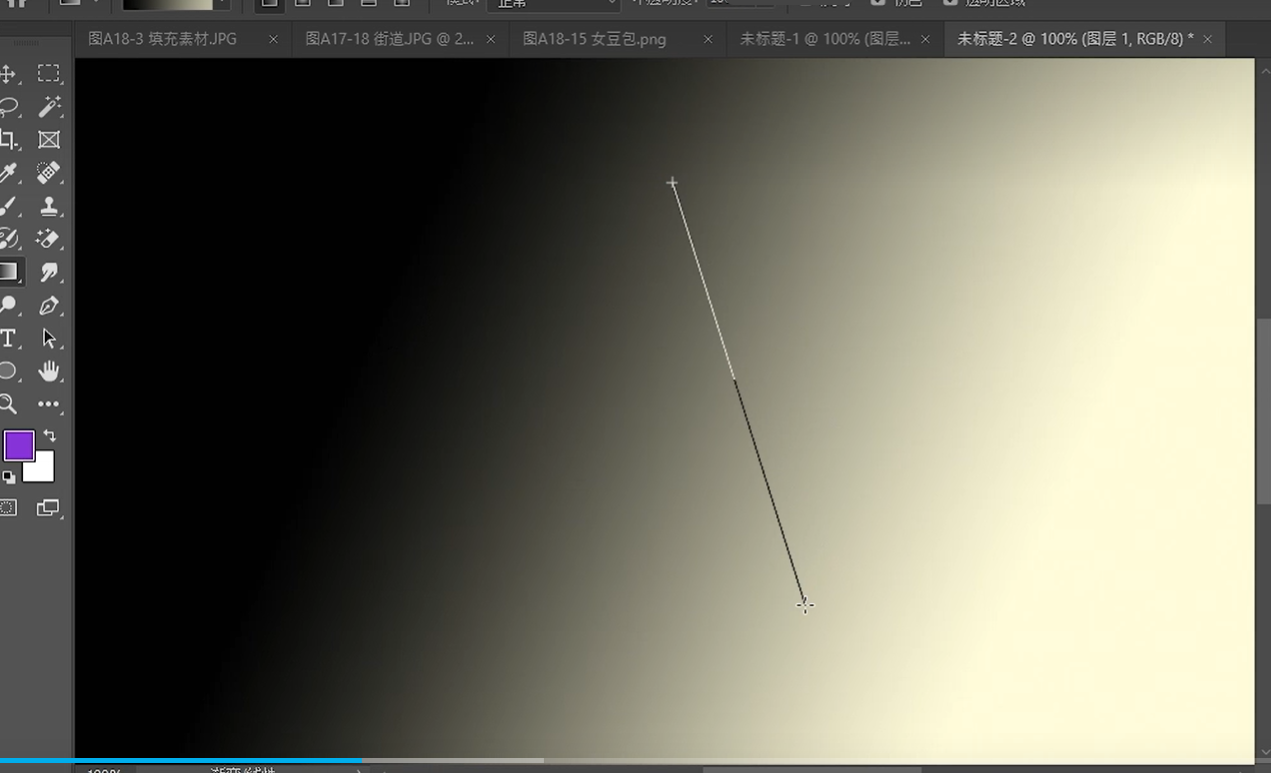Select the Horizontal Type tool

coord(8,338)
